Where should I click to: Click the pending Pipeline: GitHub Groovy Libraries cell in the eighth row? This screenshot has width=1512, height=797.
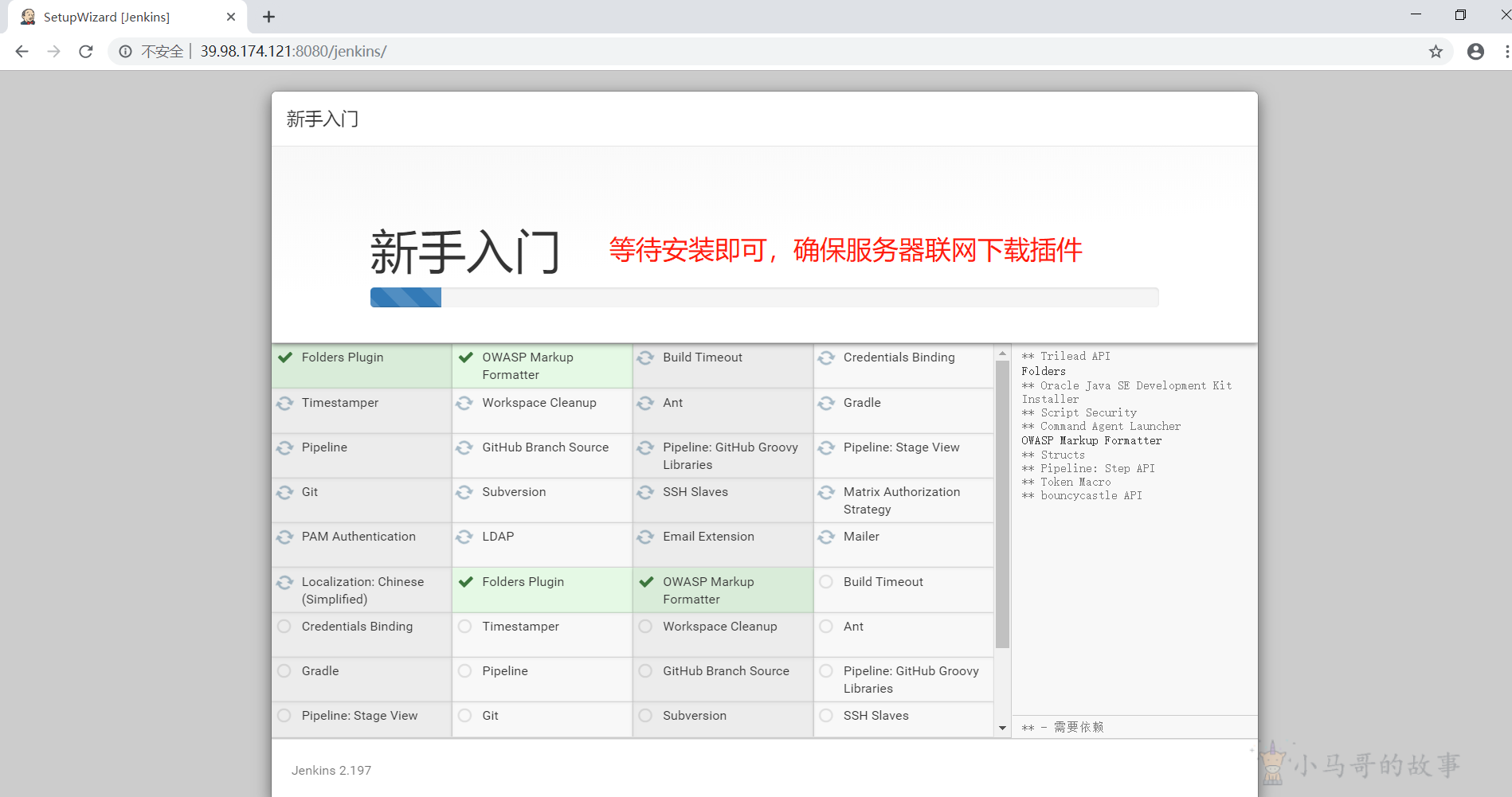pos(903,679)
